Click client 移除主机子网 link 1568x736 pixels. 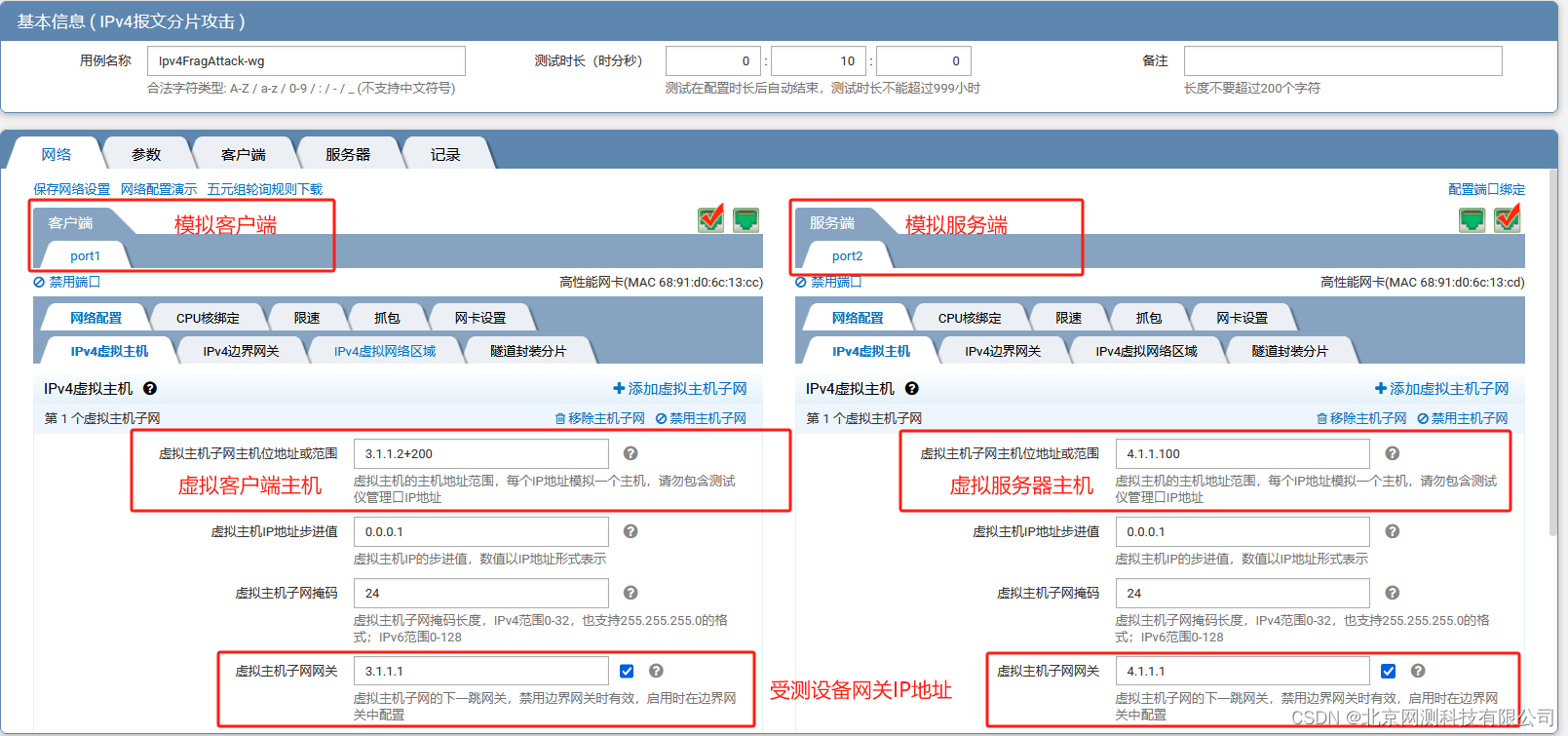(x=600, y=418)
